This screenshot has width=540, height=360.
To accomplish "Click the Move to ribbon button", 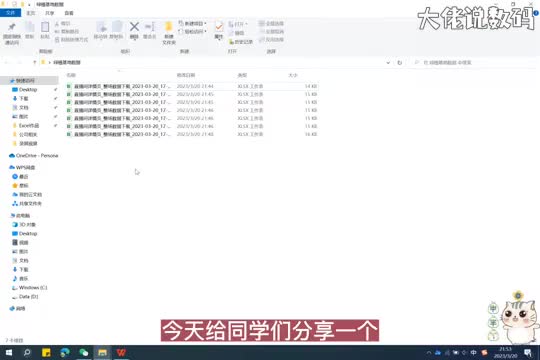I will tap(101, 30).
